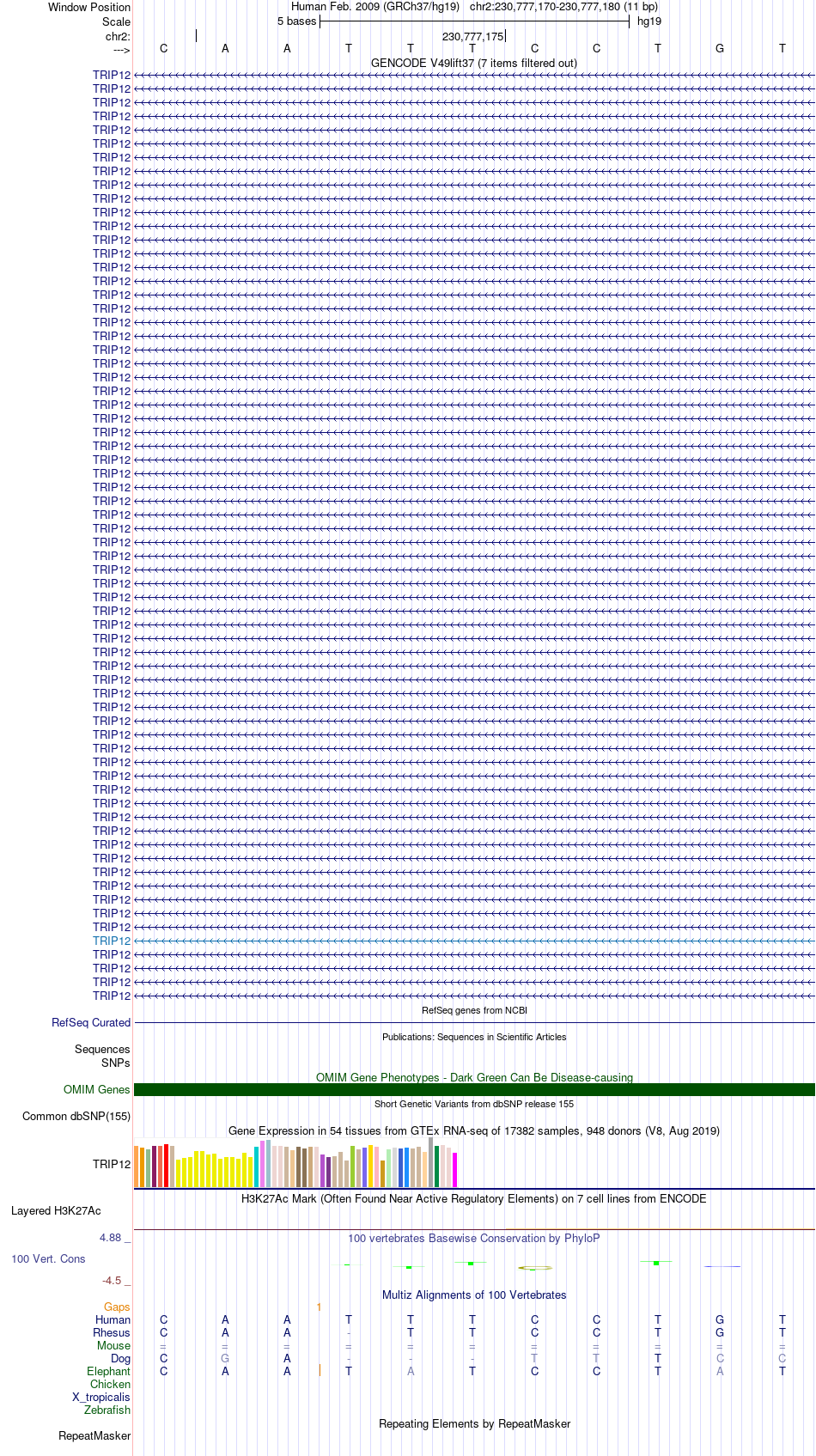Click the 100 Vert. Cons label

pyautogui.click(x=48, y=1259)
